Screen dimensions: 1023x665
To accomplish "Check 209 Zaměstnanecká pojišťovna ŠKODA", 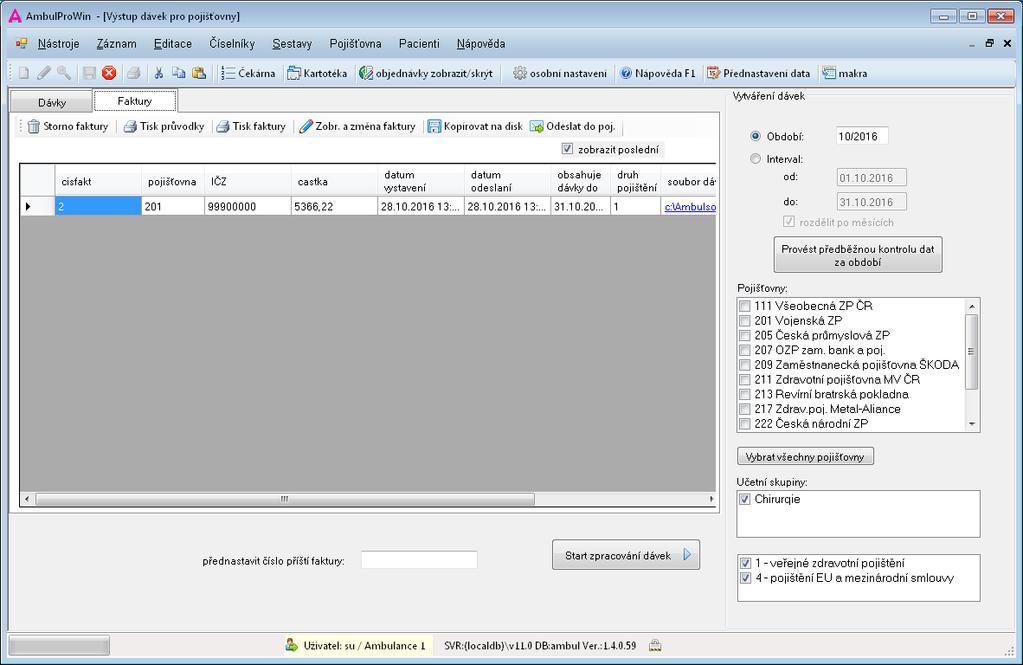I will (x=744, y=365).
